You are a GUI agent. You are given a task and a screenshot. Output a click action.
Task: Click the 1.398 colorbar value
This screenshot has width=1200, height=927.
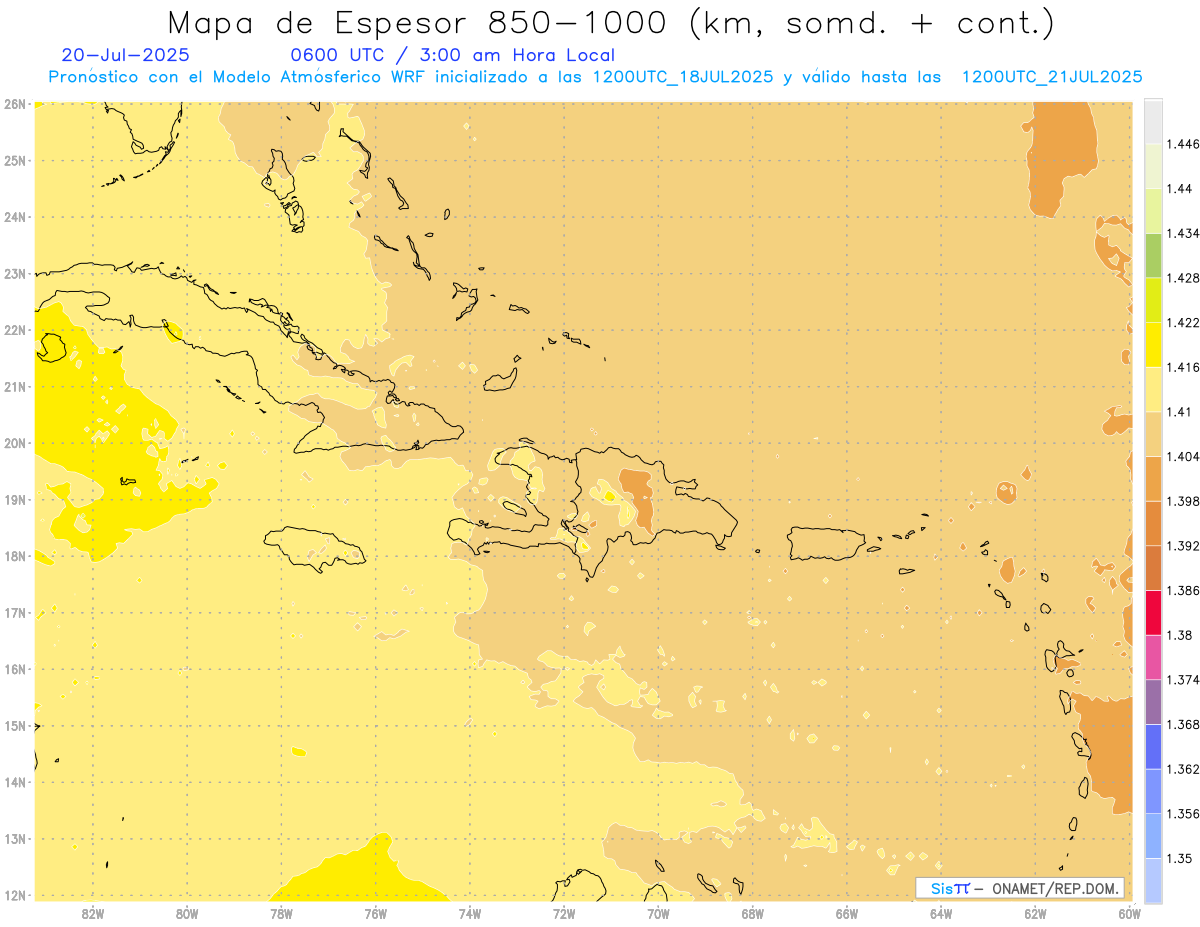pos(1183,501)
